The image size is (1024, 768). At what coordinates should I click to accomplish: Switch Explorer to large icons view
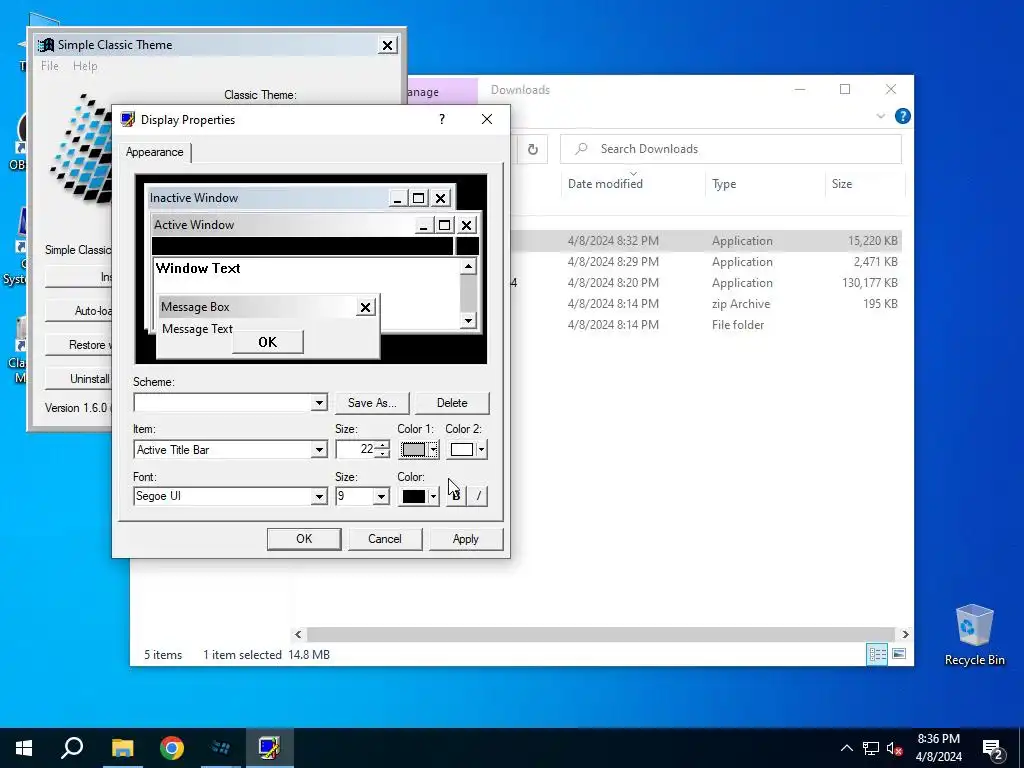pyautogui.click(x=899, y=654)
